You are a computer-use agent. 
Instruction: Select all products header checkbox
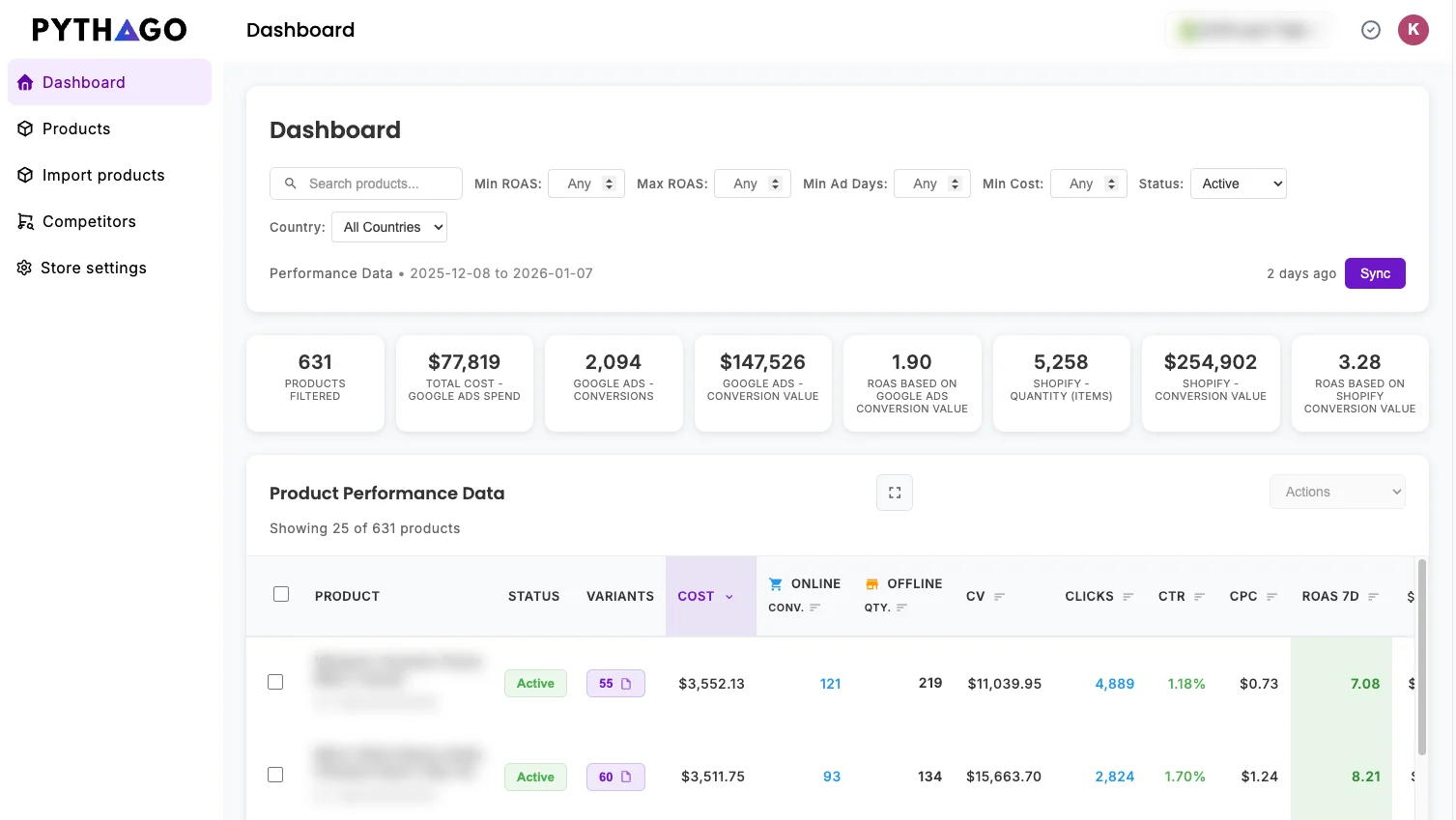(x=281, y=594)
